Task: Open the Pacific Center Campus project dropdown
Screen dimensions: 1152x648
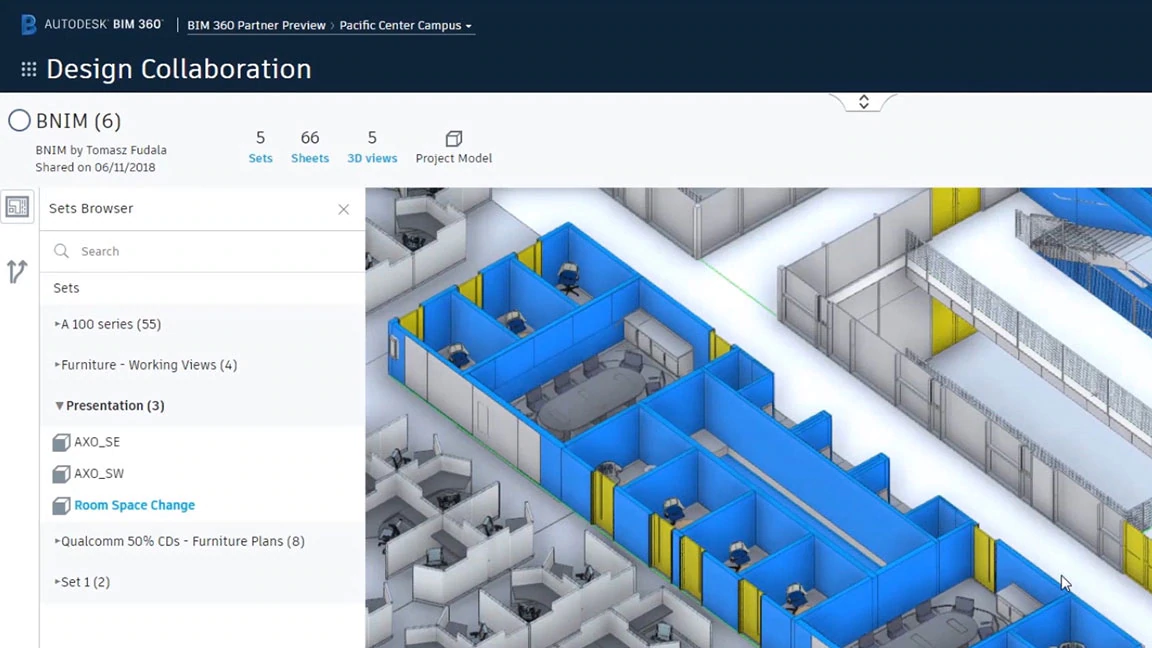Action: tap(405, 25)
